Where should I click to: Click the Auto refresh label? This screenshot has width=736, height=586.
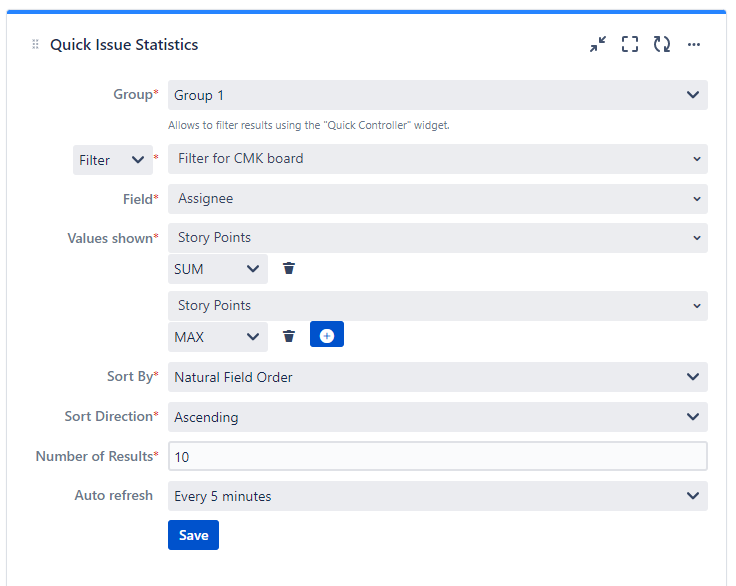click(114, 495)
